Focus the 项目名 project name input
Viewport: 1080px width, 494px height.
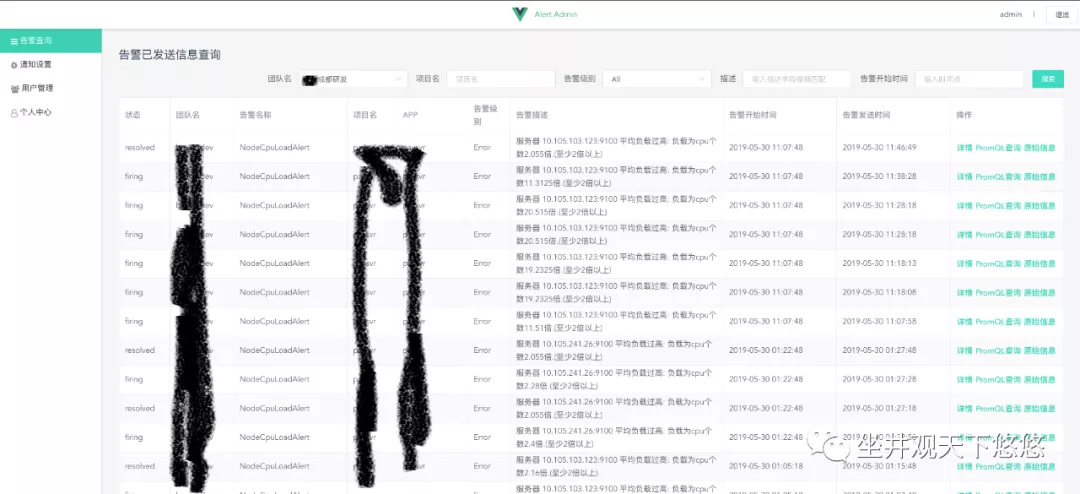(500, 79)
